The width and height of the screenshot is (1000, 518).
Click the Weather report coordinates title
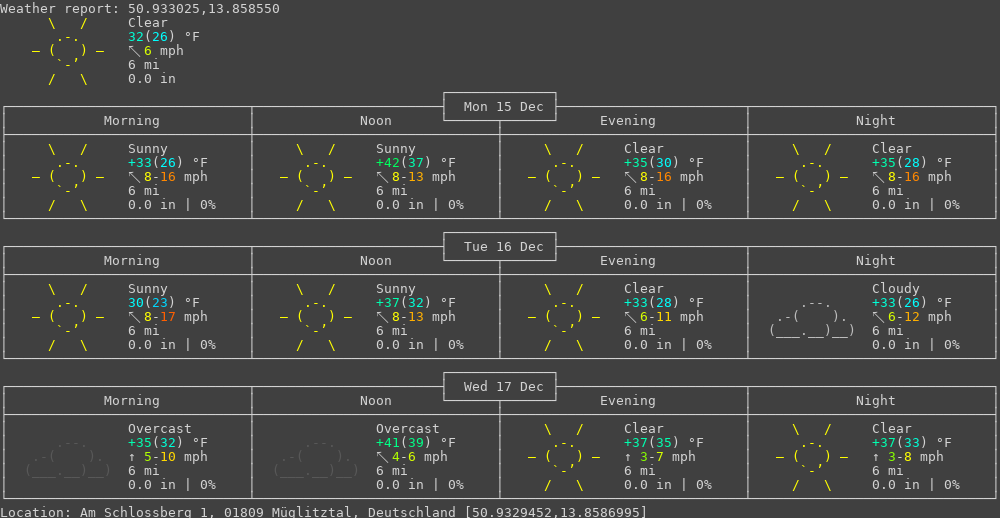(140, 8)
